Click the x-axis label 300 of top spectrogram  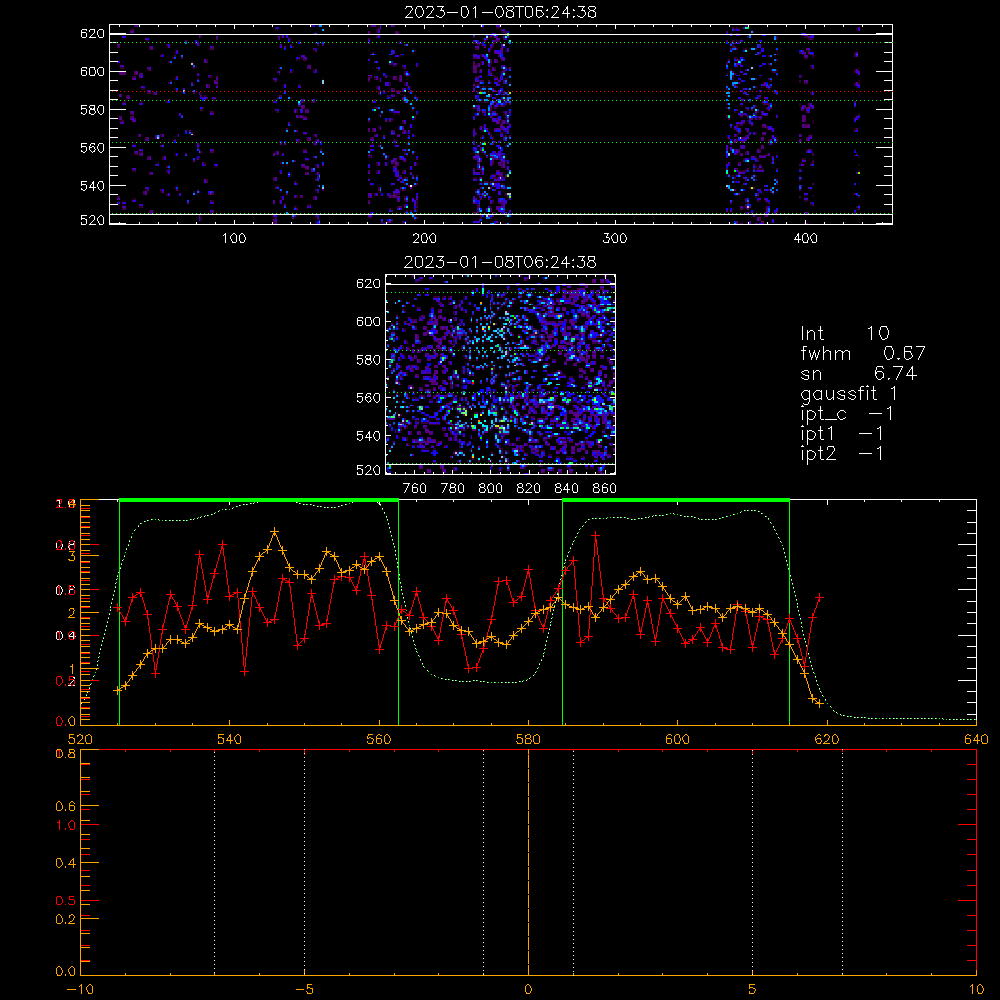click(615, 239)
